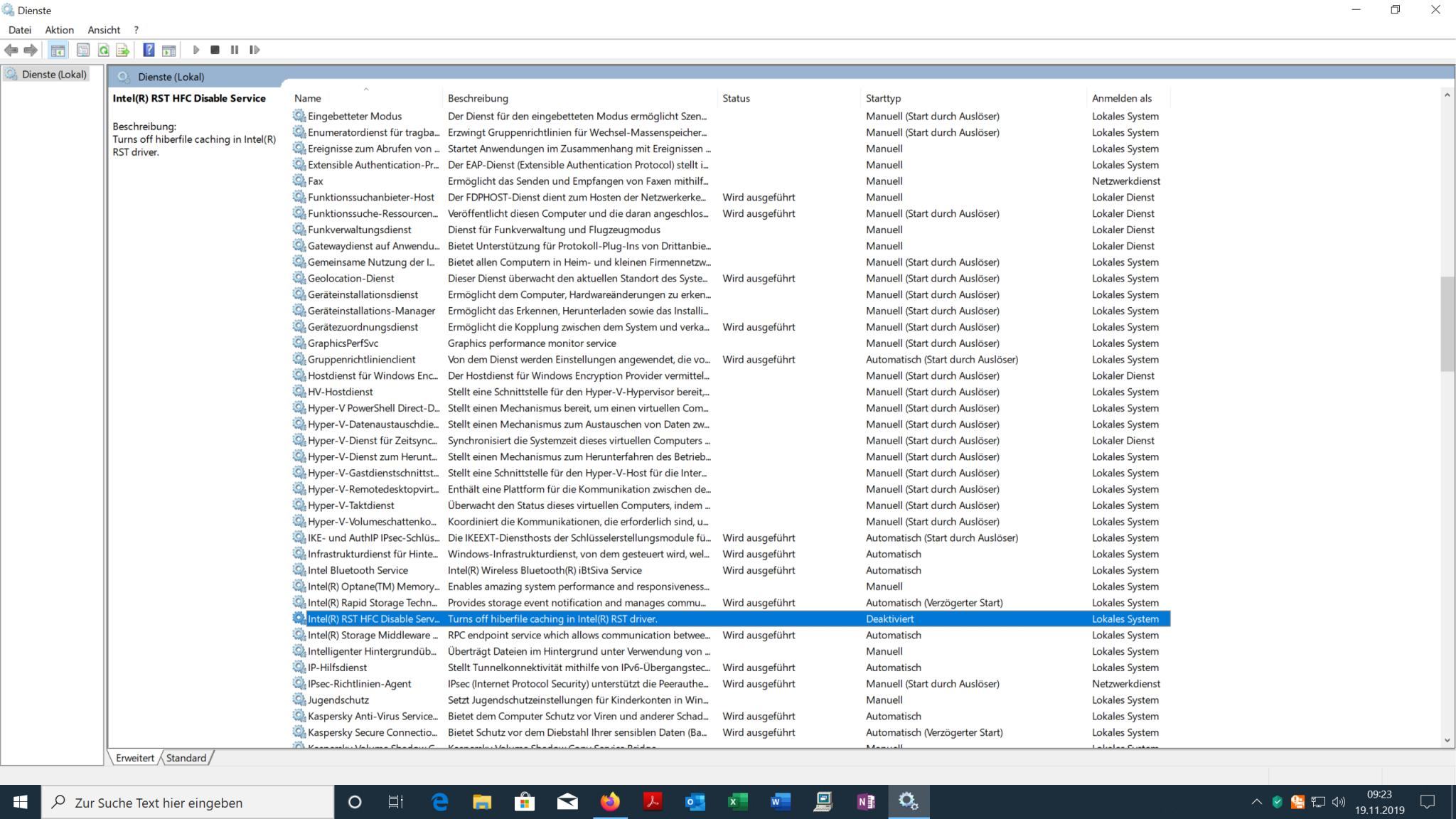
Task: Open the Aktion menu
Action: (59, 30)
